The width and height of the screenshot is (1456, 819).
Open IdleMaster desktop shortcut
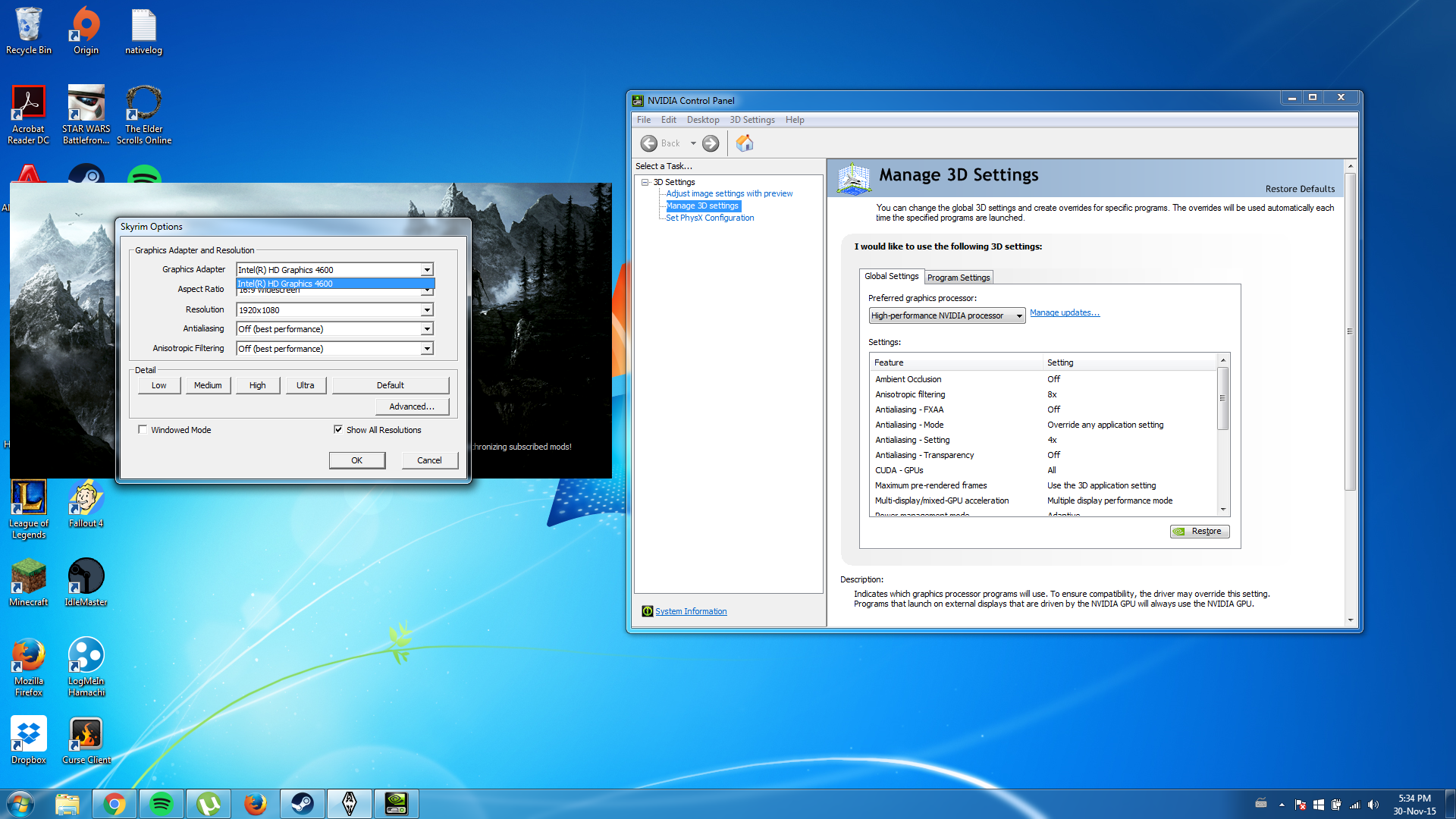[86, 582]
